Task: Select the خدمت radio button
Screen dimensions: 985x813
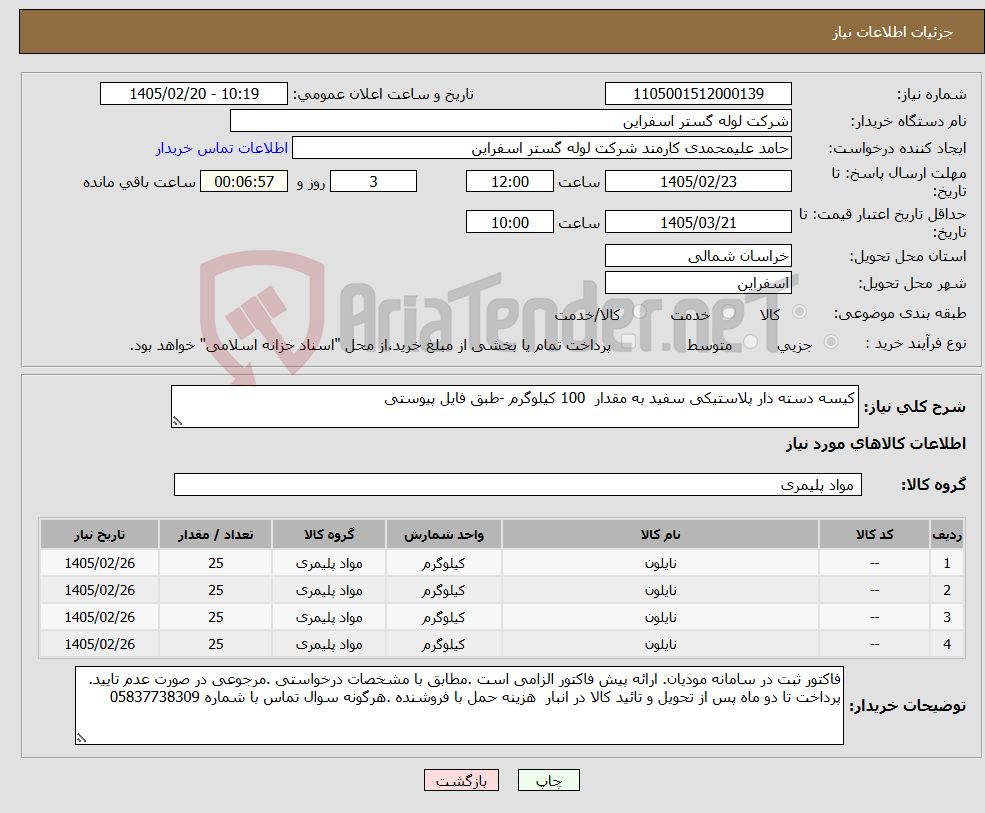Action: click(x=728, y=312)
